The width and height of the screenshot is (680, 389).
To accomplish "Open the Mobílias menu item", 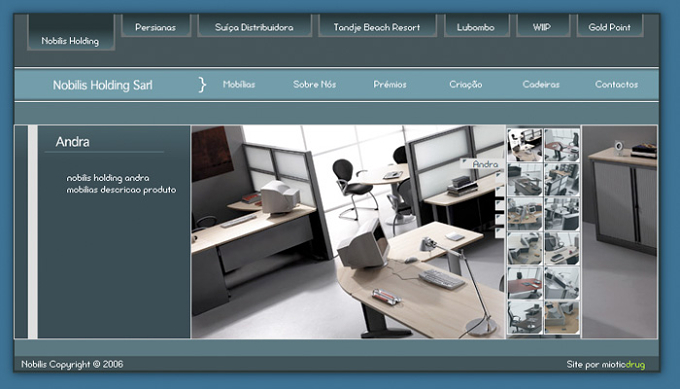I will [239, 85].
